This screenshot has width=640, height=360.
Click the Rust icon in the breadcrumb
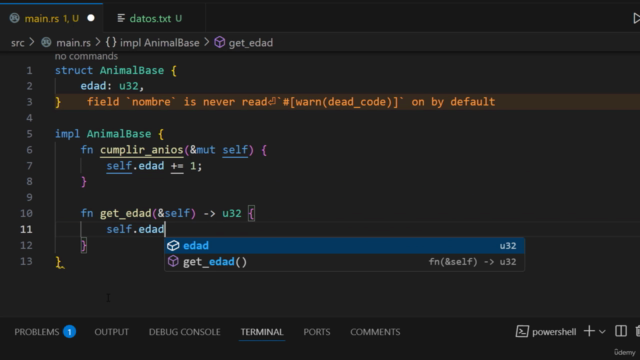click(x=47, y=42)
